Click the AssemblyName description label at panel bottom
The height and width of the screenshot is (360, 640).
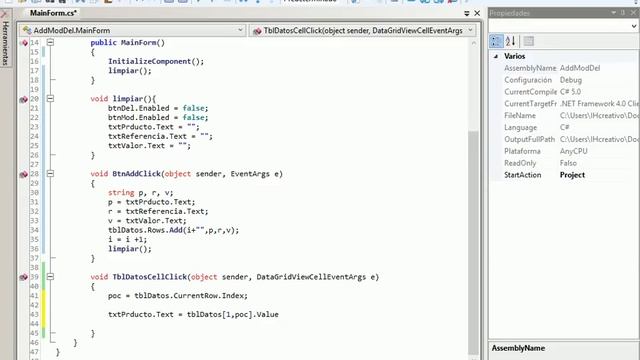(x=518, y=348)
